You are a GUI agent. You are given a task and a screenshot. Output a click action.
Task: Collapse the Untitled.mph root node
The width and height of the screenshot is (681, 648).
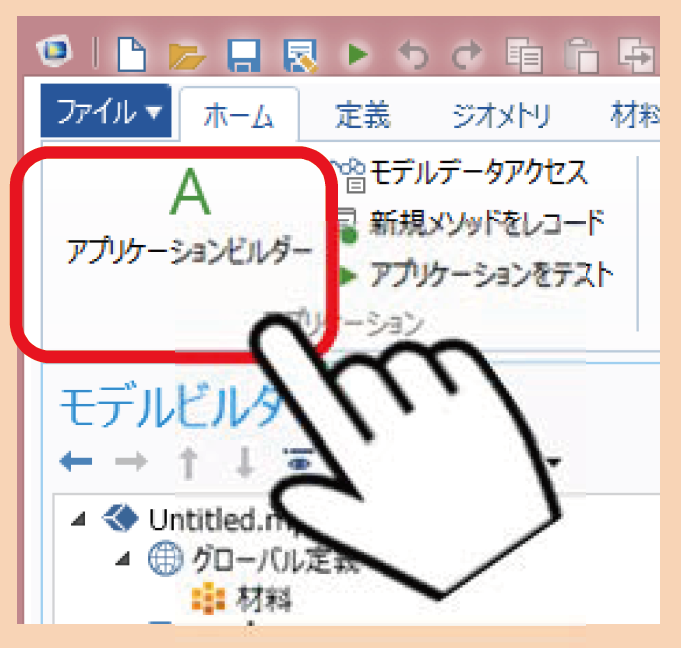(x=79, y=519)
